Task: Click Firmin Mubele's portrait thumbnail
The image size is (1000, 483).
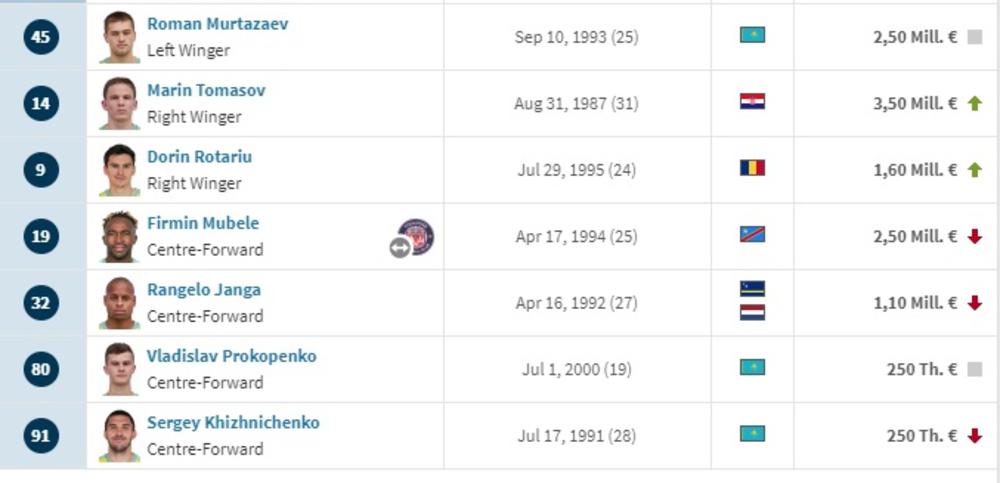Action: pos(120,236)
